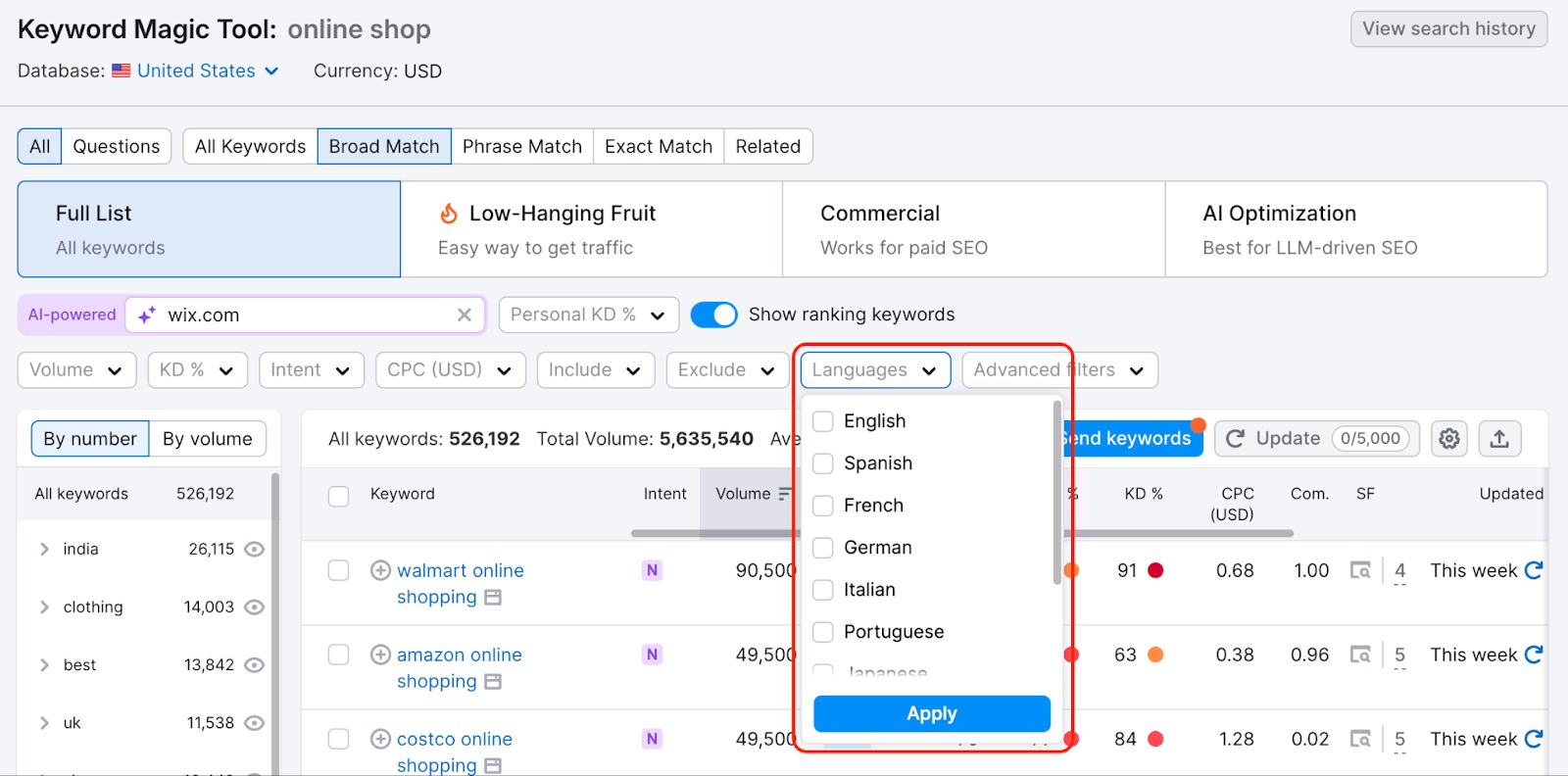Expand the clothing keyword group

(x=44, y=607)
